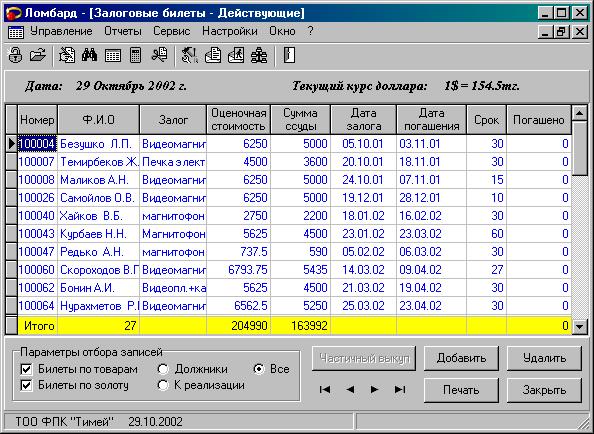594x434 pixels.
Task: Click the Печать button
Action: 461,390
